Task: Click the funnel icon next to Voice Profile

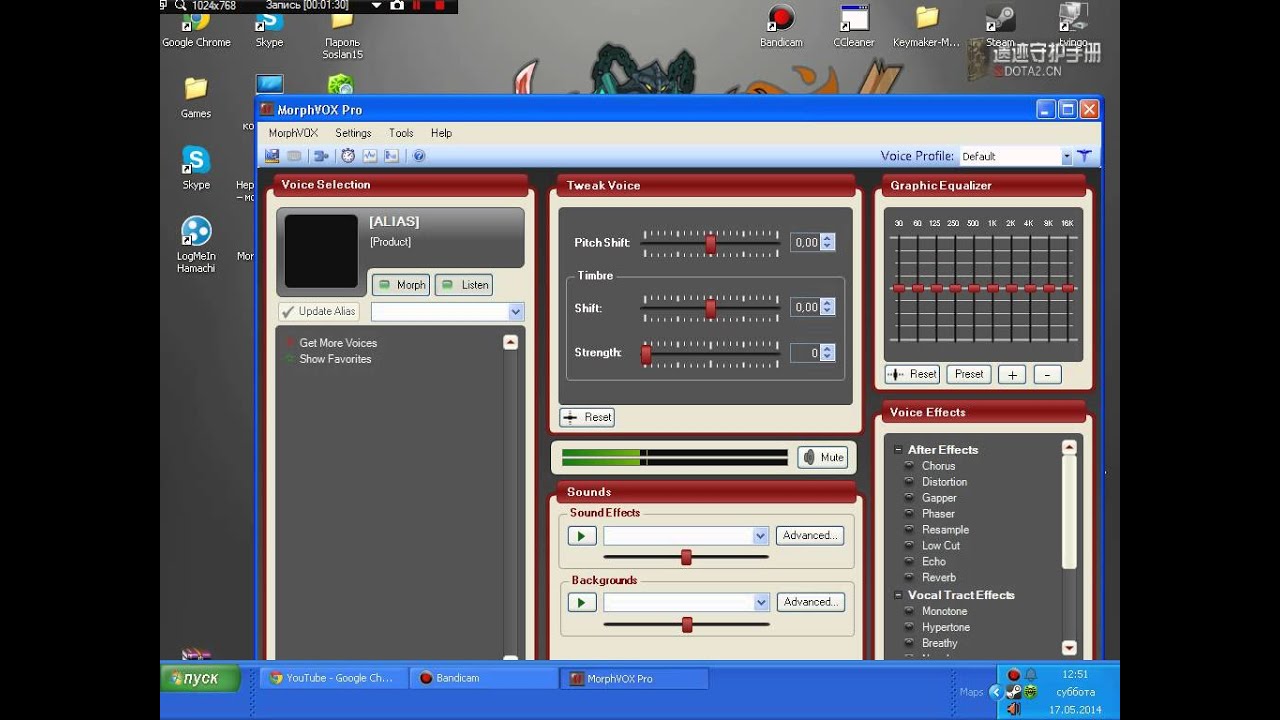Action: (x=1084, y=156)
